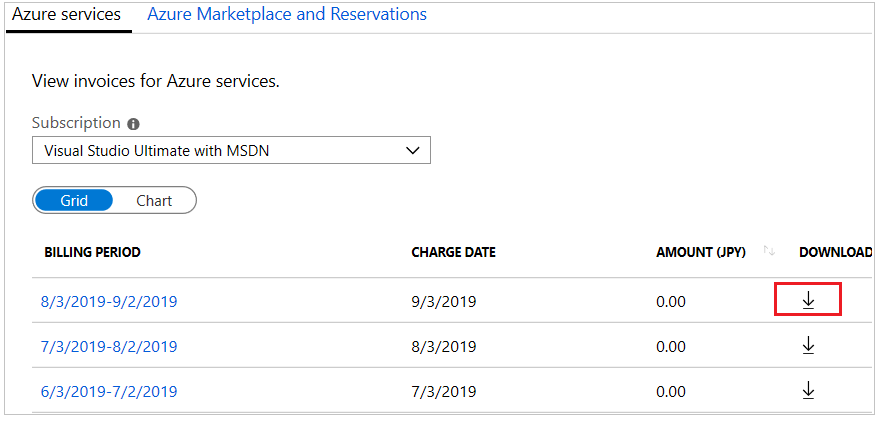882x423 pixels.
Task: Download invoice for 6/3/2019-7/2/2019 period
Action: (808, 391)
